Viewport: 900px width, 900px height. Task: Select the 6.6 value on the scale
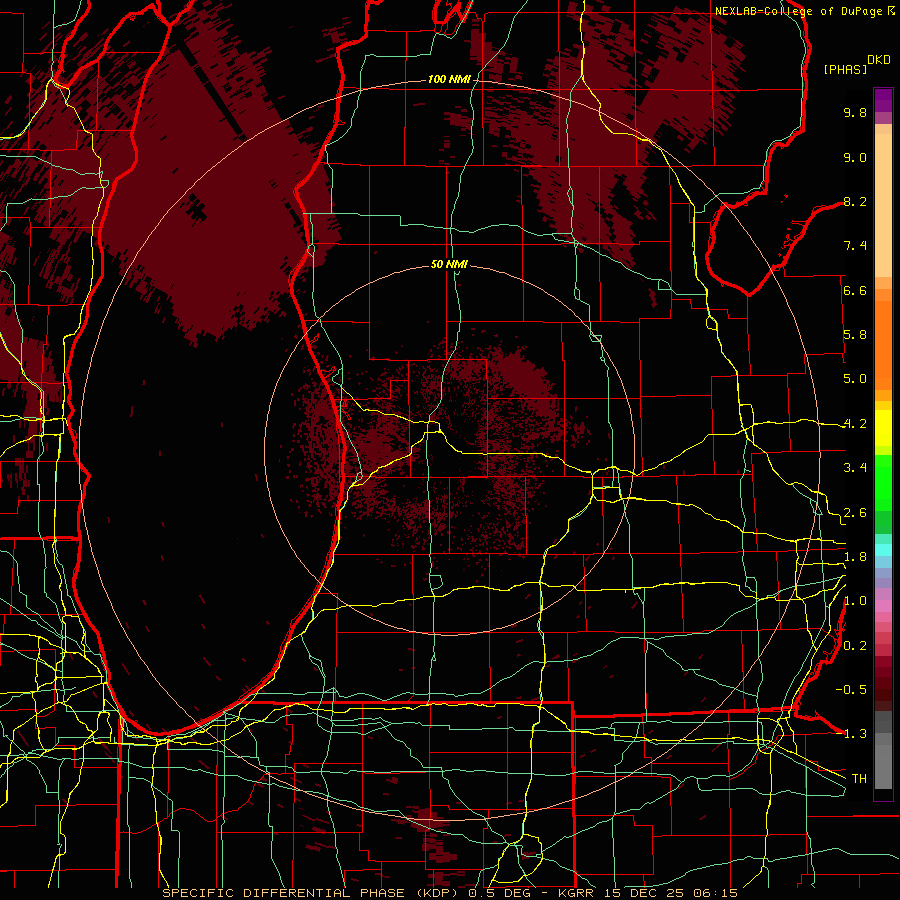(855, 290)
